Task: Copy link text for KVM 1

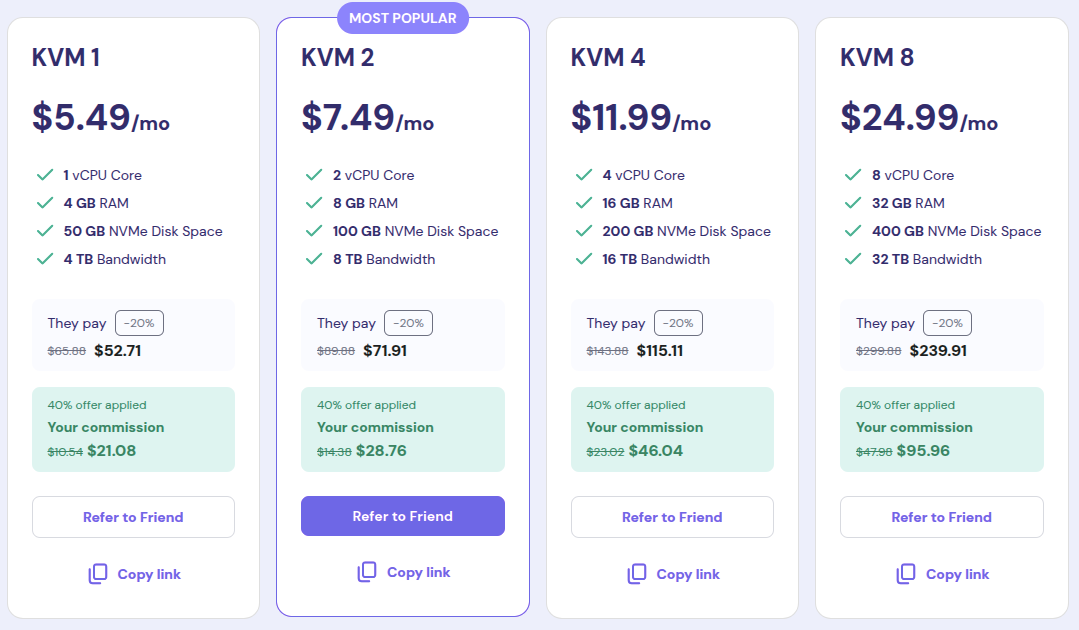Action: (x=149, y=574)
